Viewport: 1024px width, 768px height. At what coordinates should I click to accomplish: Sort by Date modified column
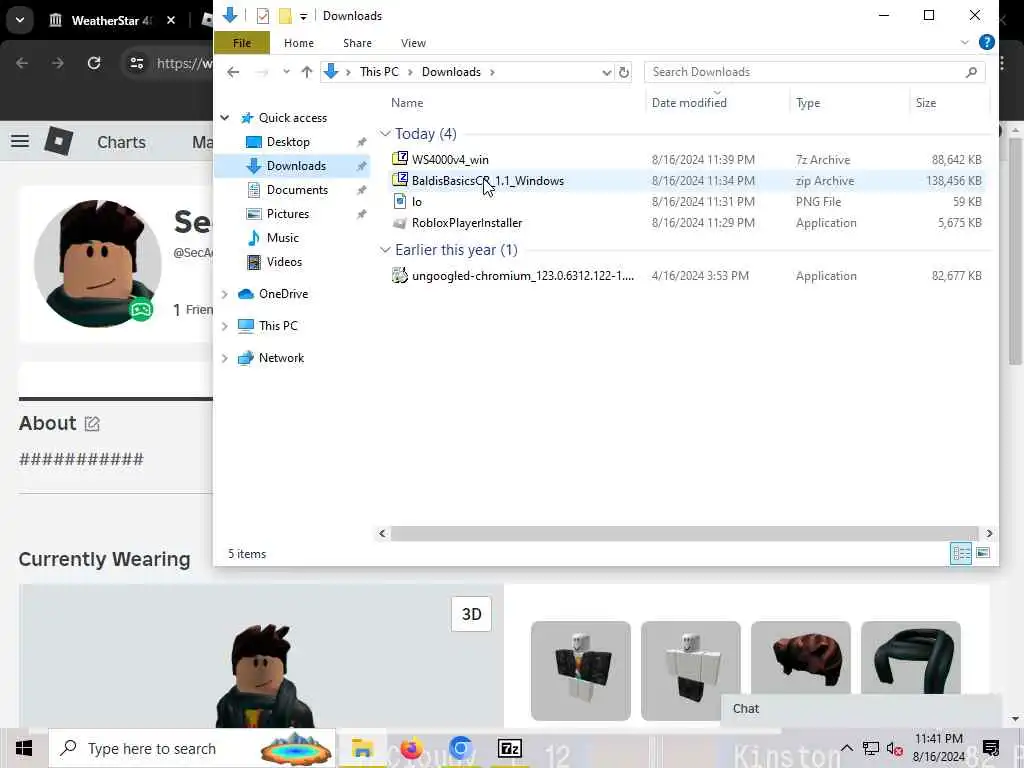tap(689, 103)
